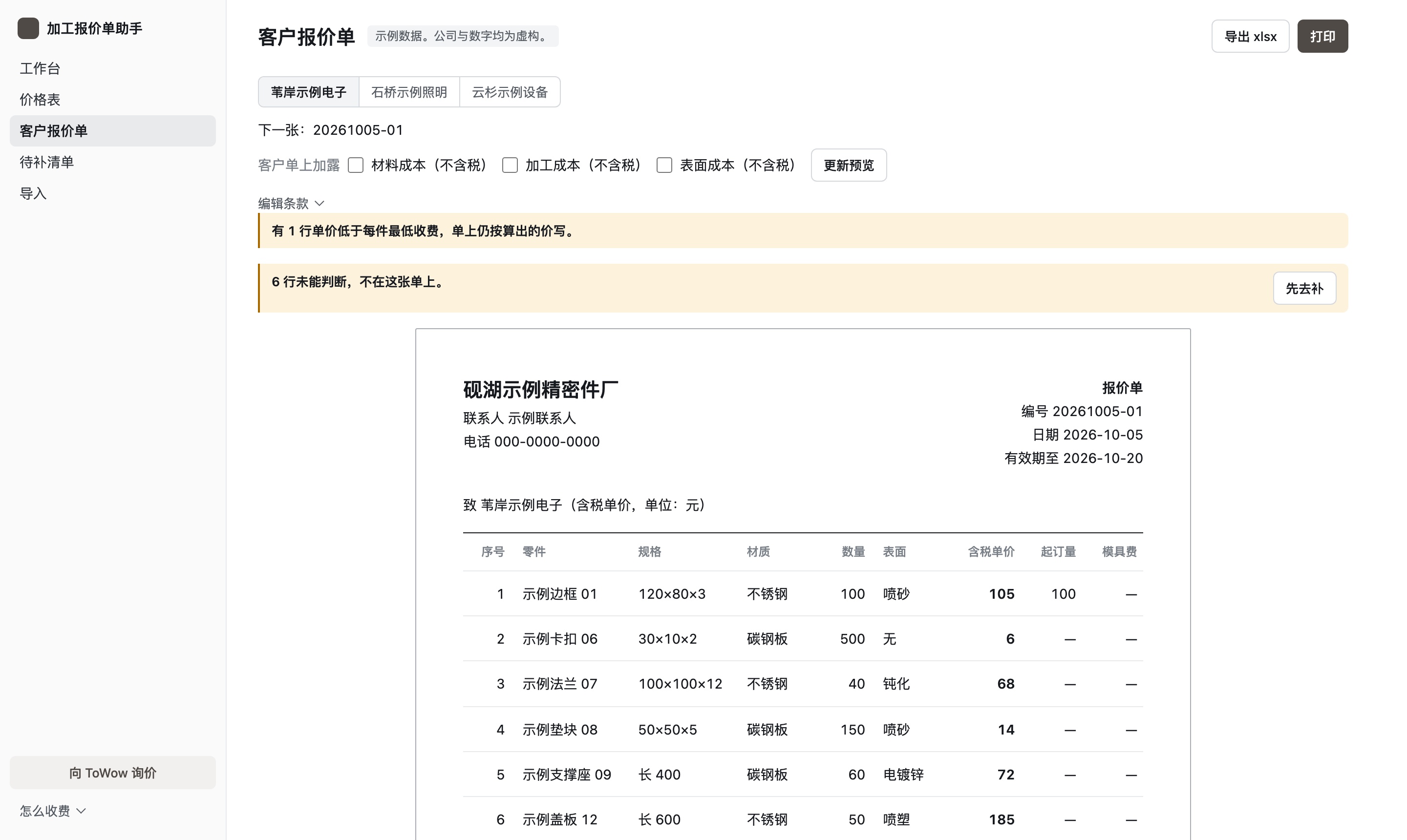The image size is (1407, 840).
Task: Click 电话 000-0000-0000 line
Action: click(x=531, y=441)
